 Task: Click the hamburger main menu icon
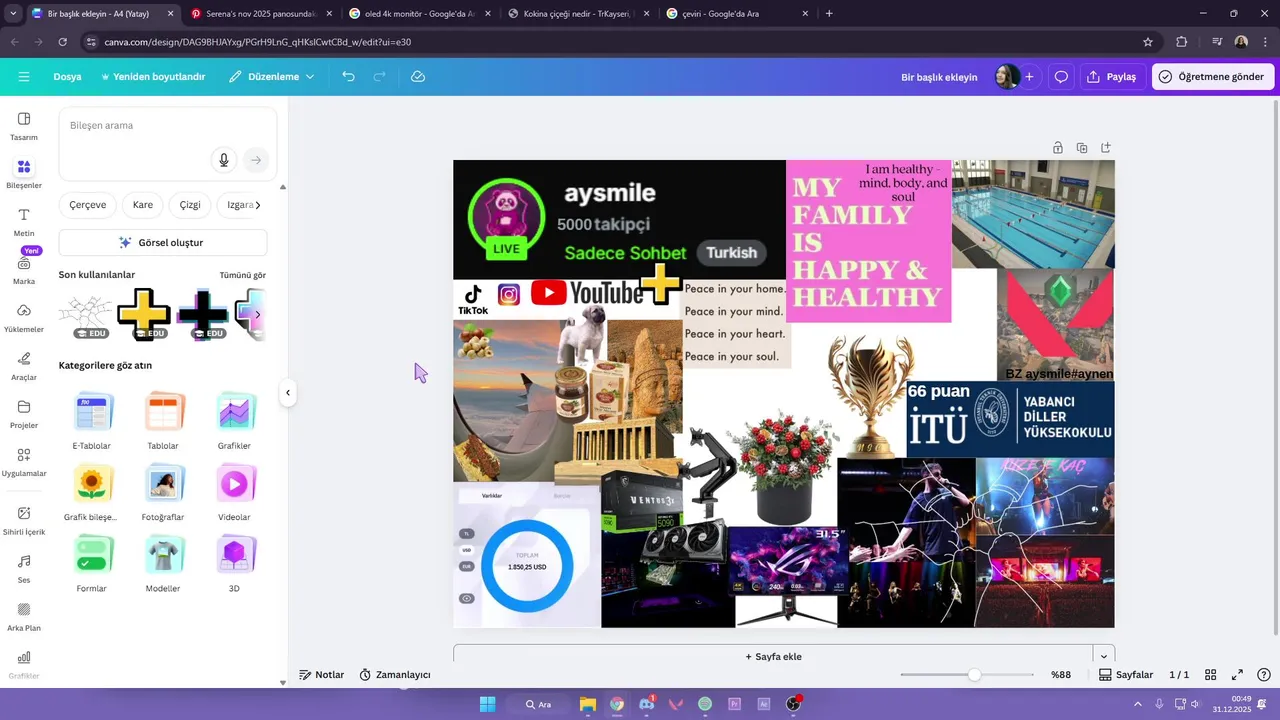pyautogui.click(x=24, y=77)
